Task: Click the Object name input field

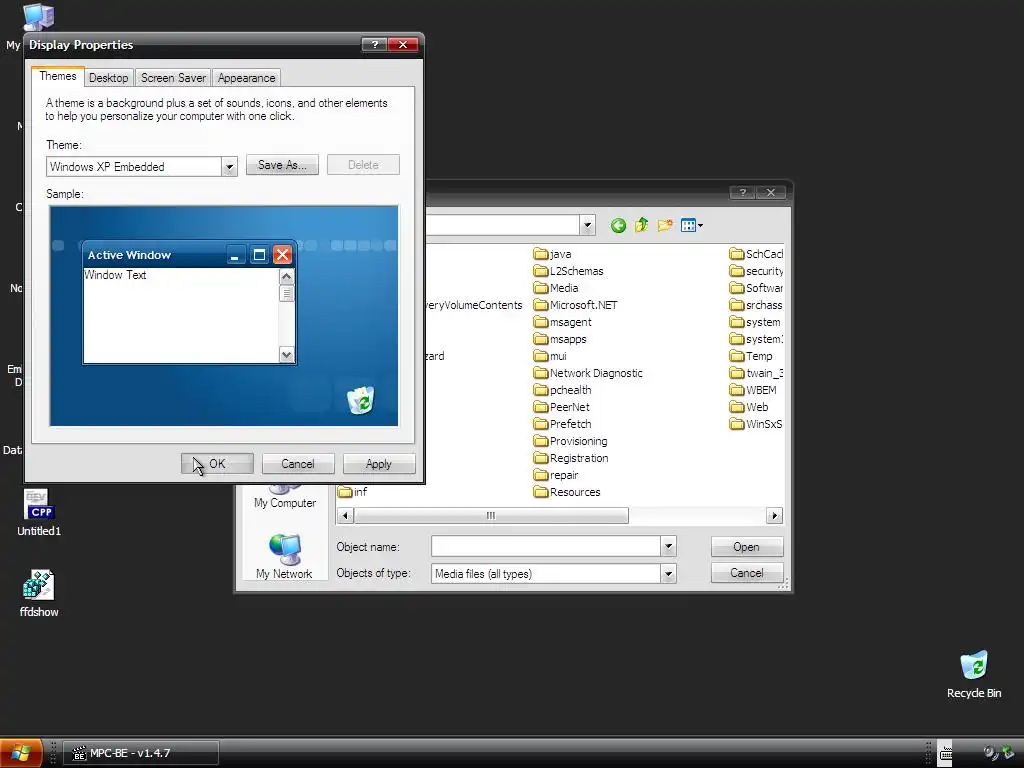Action: [546, 547]
